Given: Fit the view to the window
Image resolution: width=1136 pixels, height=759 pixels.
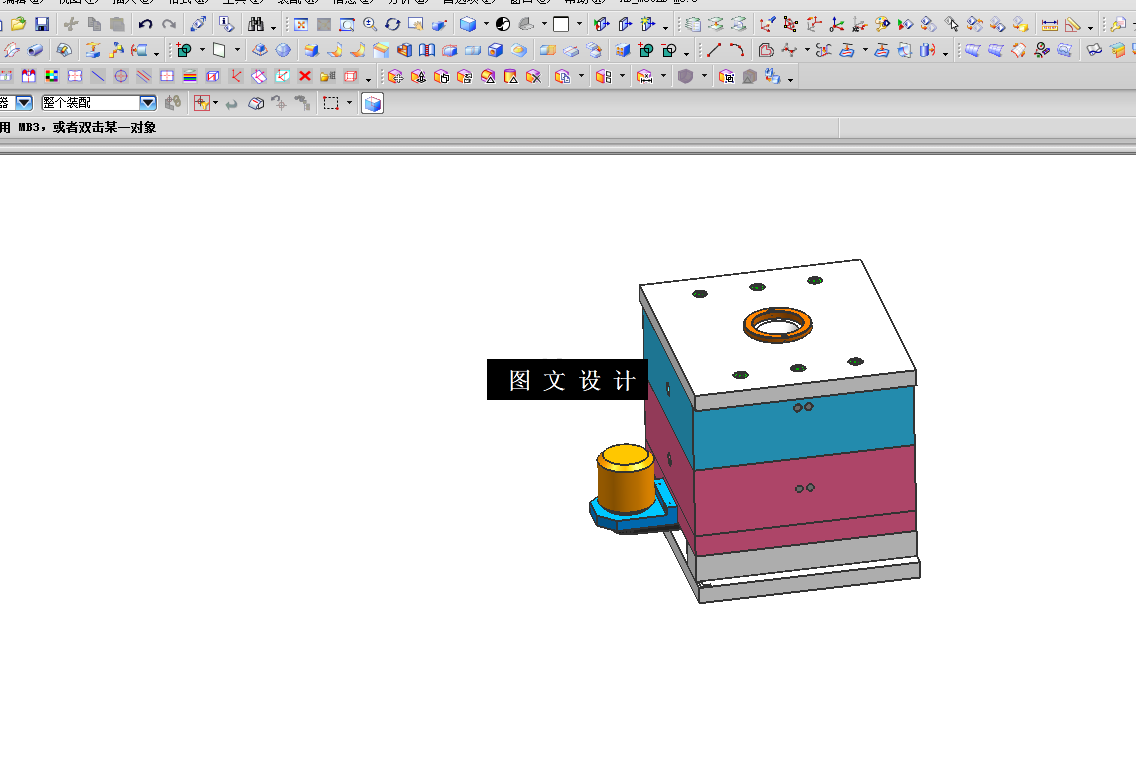Looking at the screenshot, I should tap(301, 25).
